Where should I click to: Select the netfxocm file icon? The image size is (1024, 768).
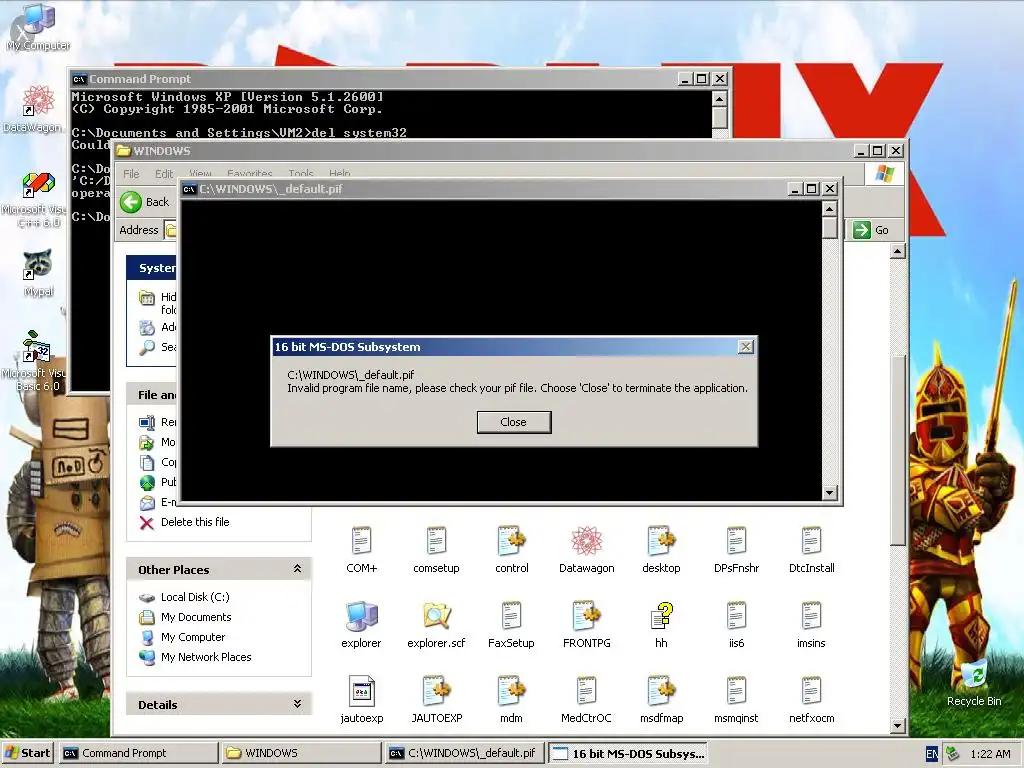(x=811, y=700)
